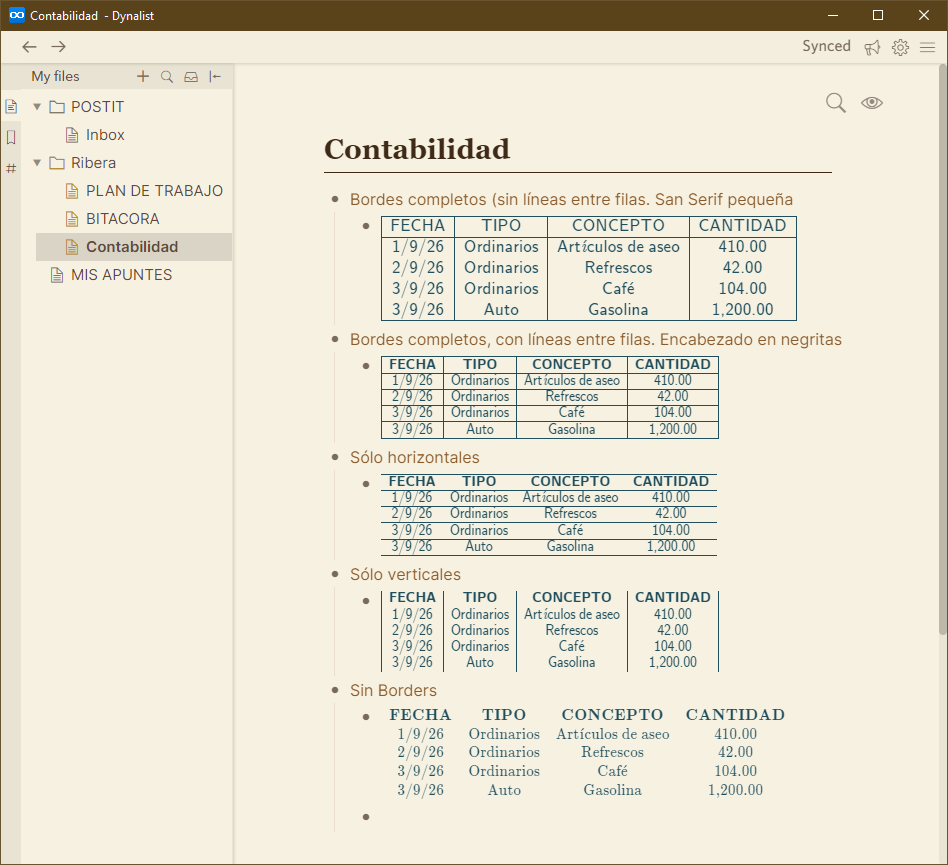This screenshot has width=948, height=865.
Task: Open the announcements megaphone icon
Action: [872, 47]
